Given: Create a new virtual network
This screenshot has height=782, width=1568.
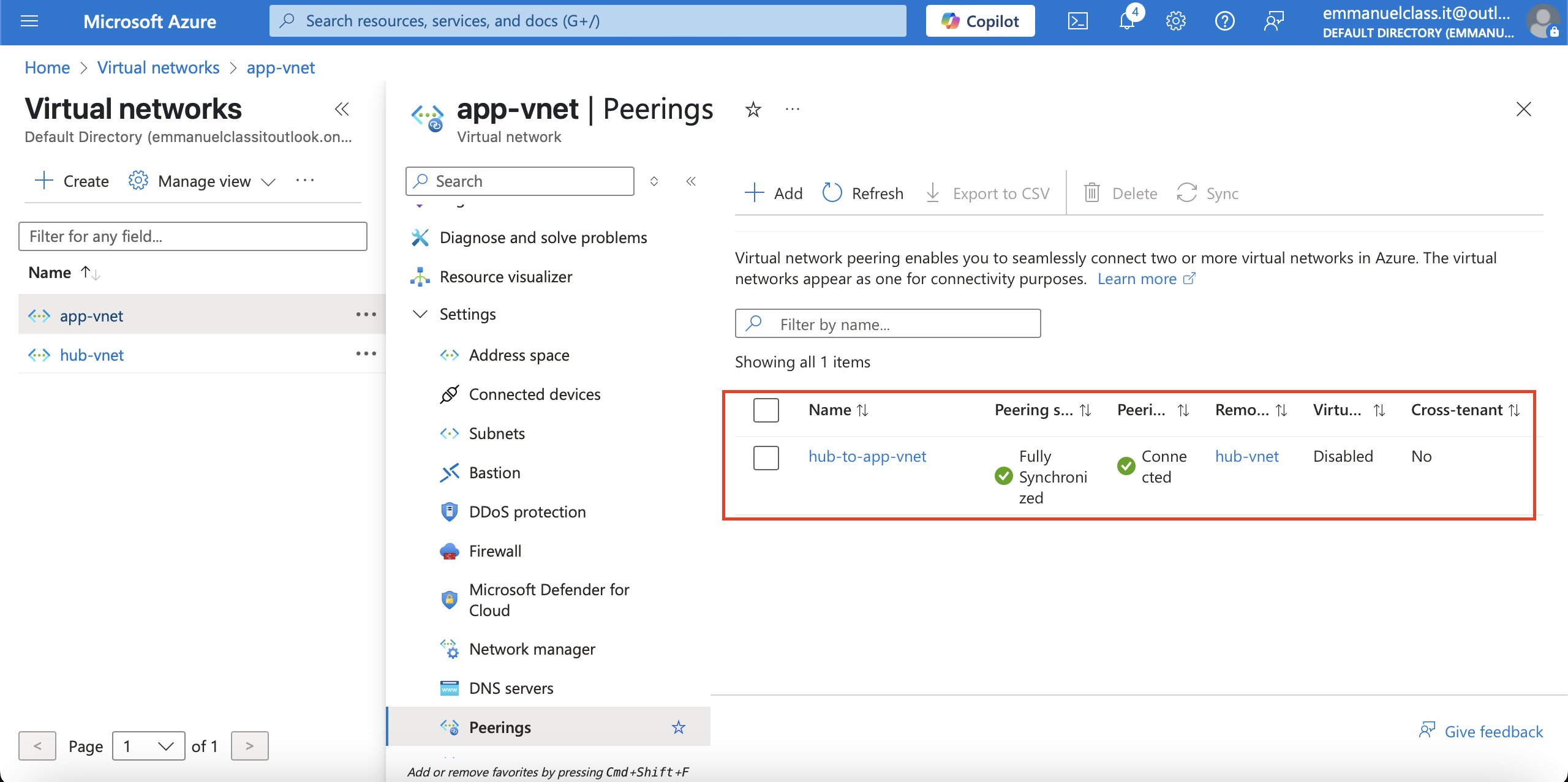Looking at the screenshot, I should pyautogui.click(x=72, y=181).
